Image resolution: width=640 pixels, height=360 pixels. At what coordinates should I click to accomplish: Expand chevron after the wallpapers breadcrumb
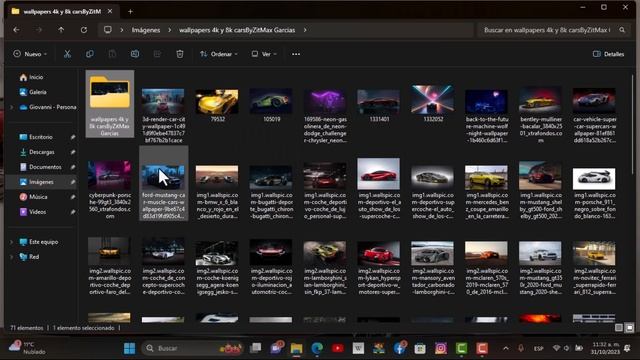point(305,30)
